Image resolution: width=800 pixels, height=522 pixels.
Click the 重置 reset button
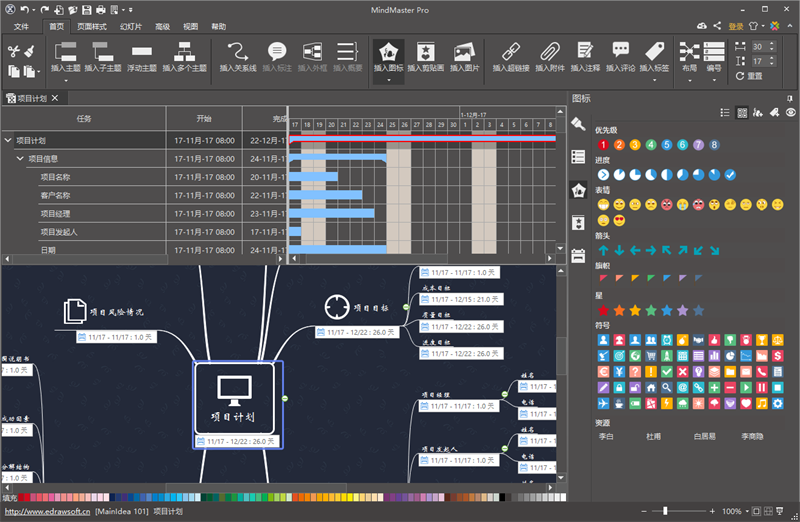(x=749, y=76)
